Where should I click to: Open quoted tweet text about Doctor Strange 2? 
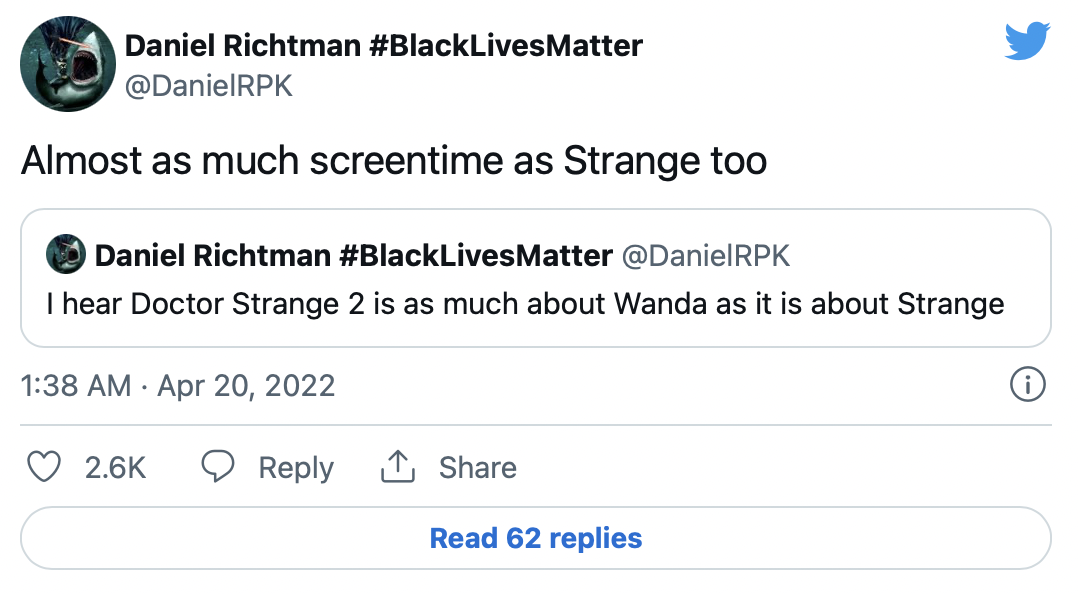click(x=525, y=303)
